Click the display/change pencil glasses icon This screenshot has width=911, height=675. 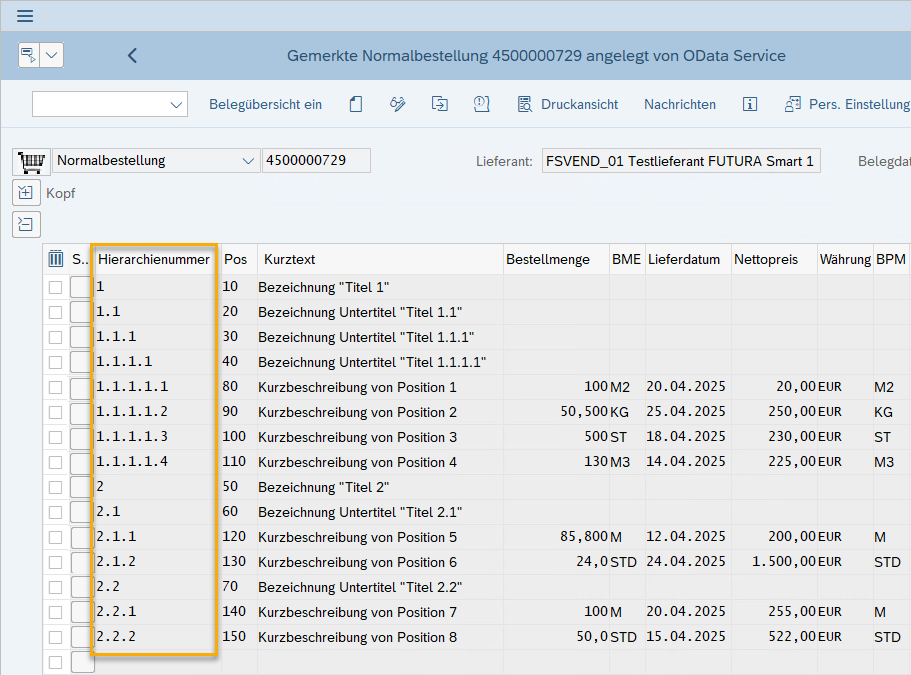point(397,104)
